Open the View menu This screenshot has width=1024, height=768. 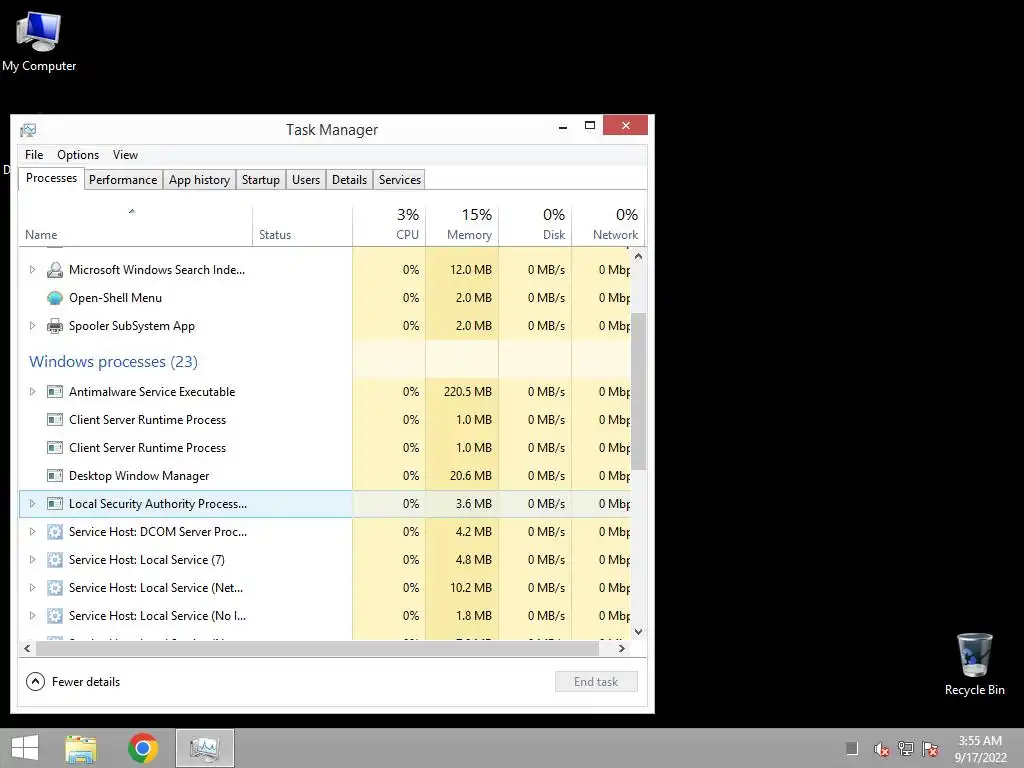[x=125, y=155]
